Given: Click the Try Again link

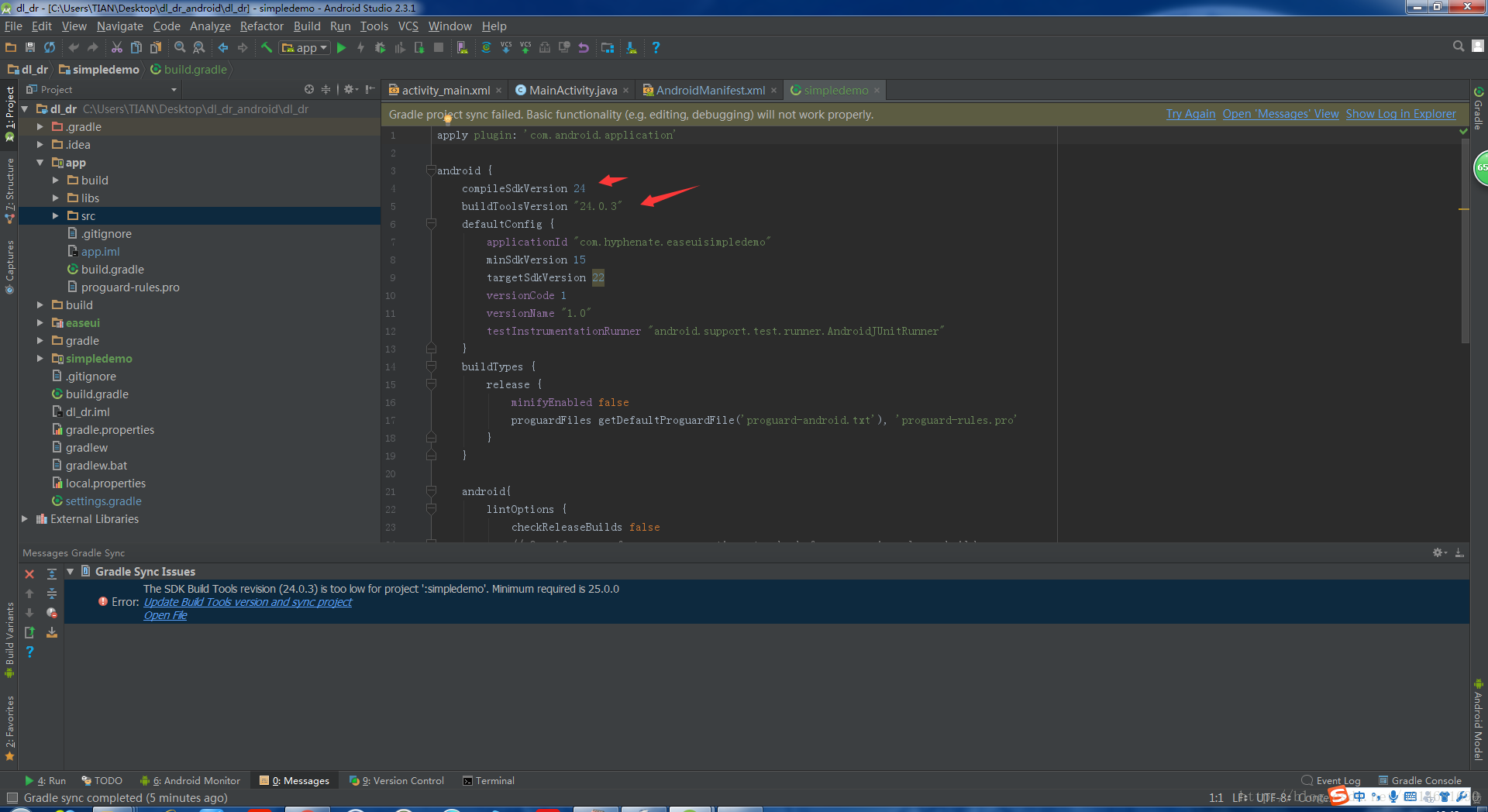Looking at the screenshot, I should pos(1190,114).
